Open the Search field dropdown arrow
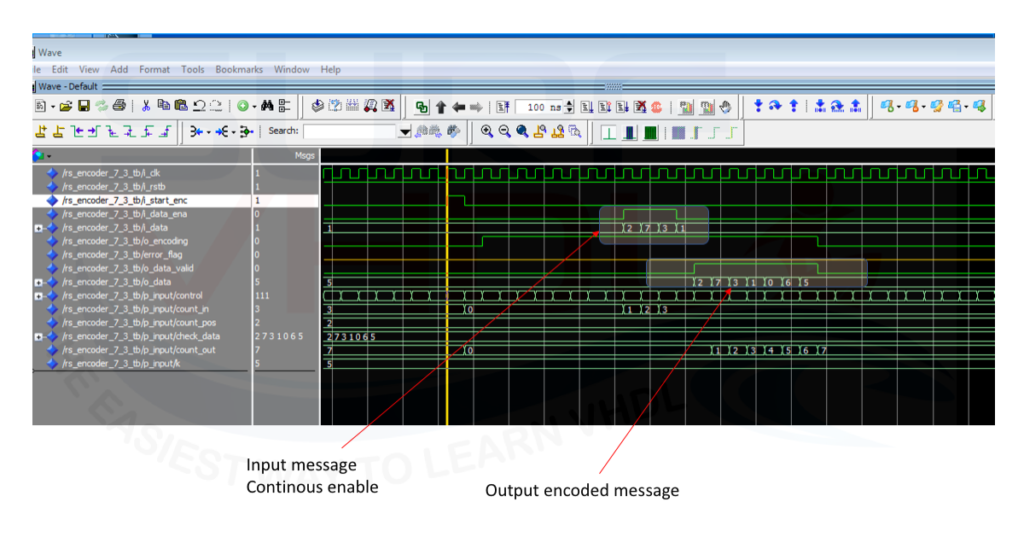This screenshot has height=537, width=1024. coord(405,132)
